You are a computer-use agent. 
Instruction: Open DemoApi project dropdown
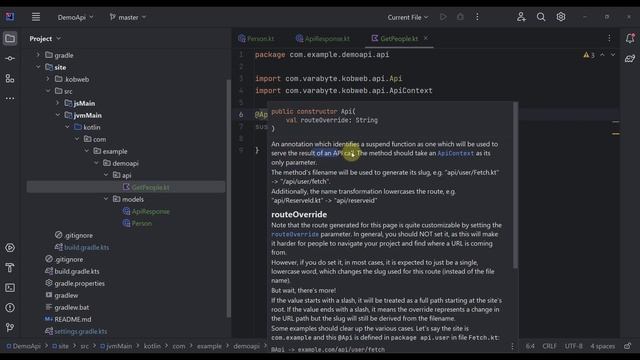(76, 17)
